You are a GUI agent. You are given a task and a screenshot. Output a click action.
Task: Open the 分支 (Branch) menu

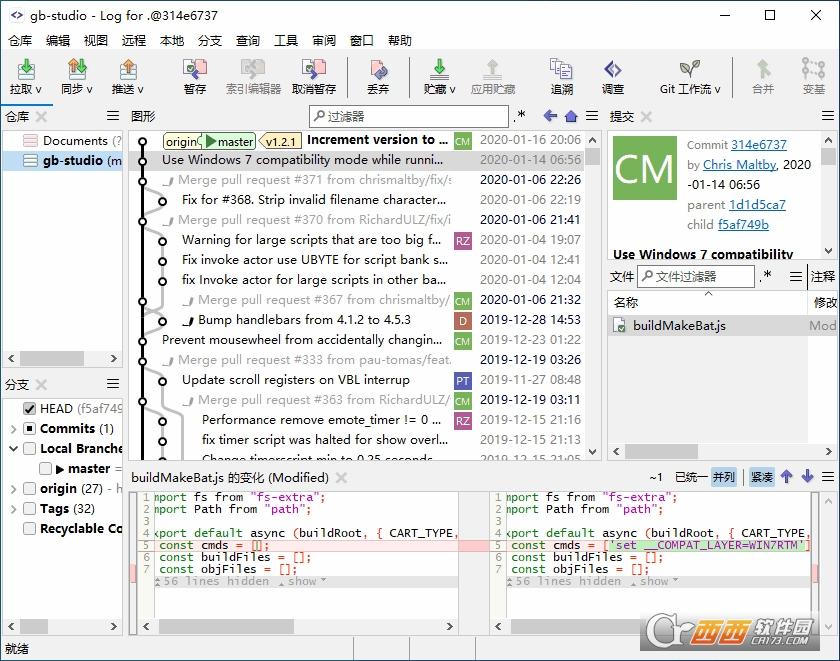coord(210,41)
